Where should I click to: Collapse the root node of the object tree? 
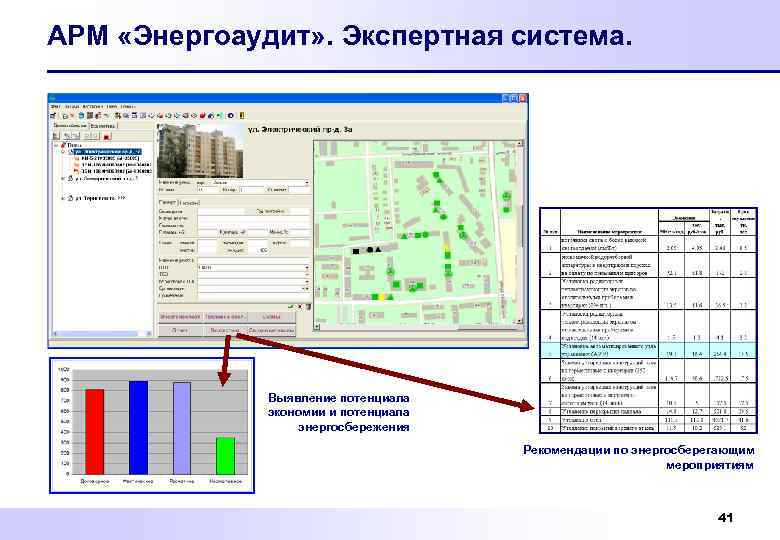pyautogui.click(x=56, y=145)
